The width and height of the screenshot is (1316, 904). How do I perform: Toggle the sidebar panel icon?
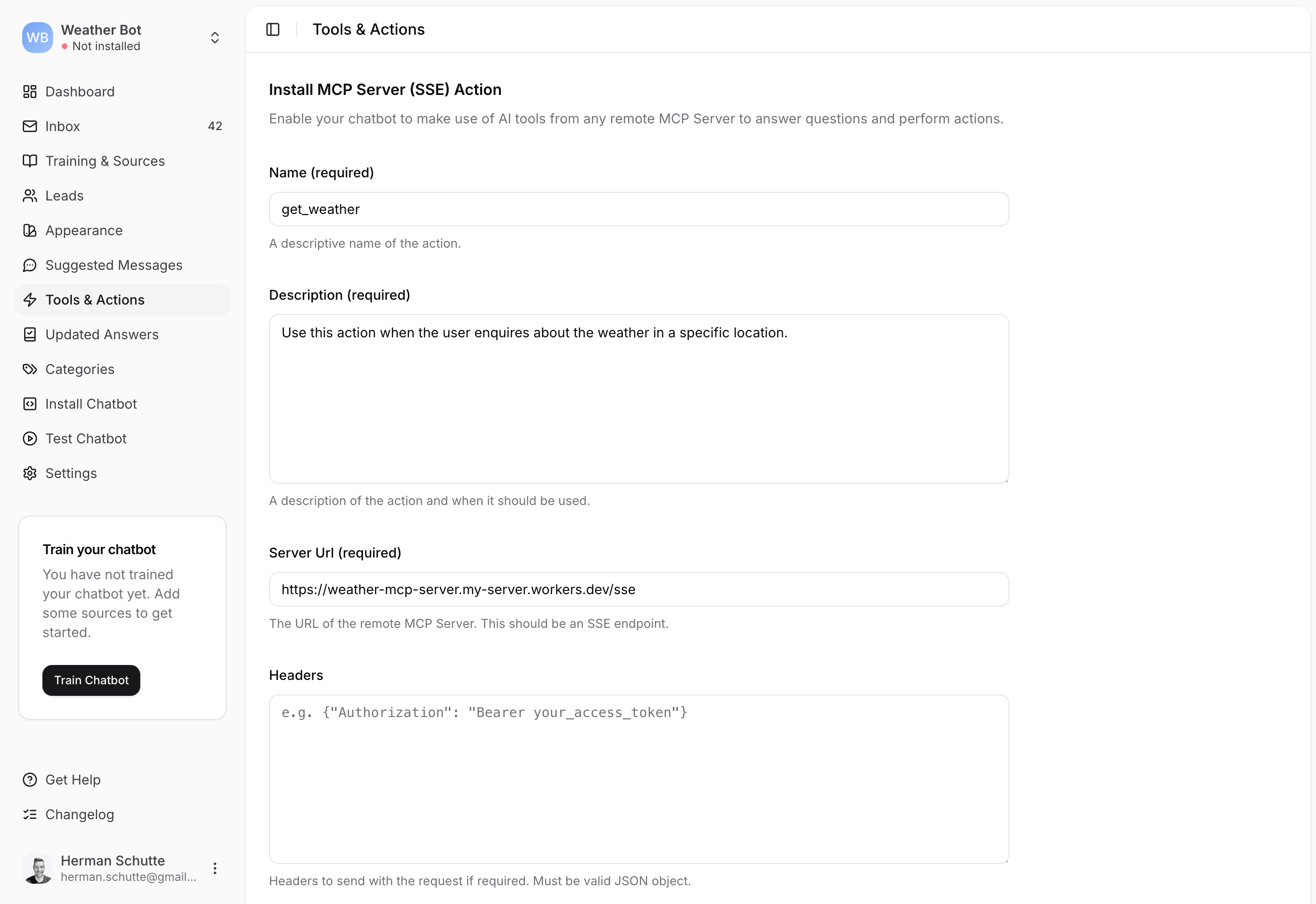272,29
